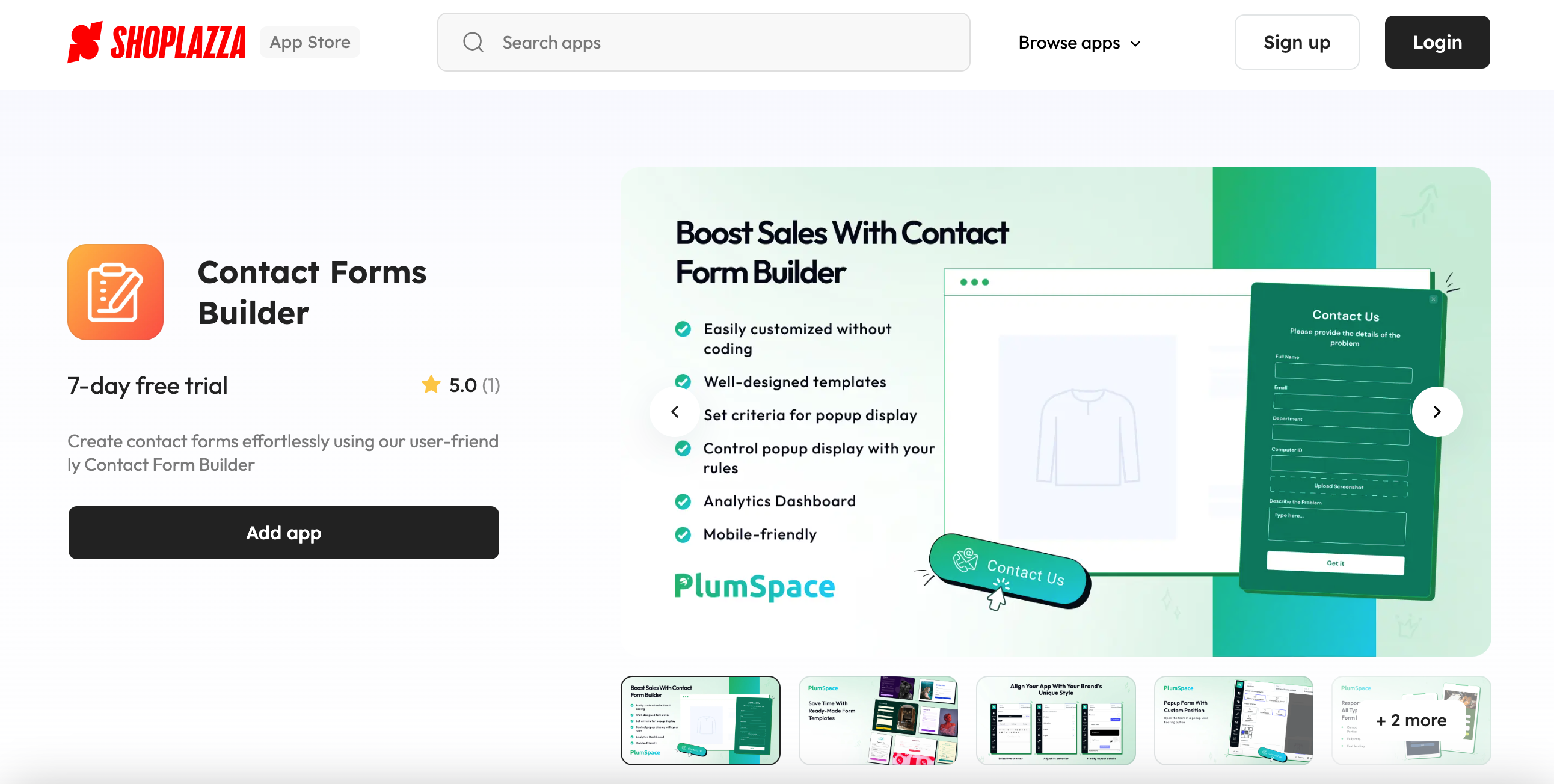Viewport: 1554px width, 784px height.
Task: Select the App Store menu item
Action: point(311,41)
